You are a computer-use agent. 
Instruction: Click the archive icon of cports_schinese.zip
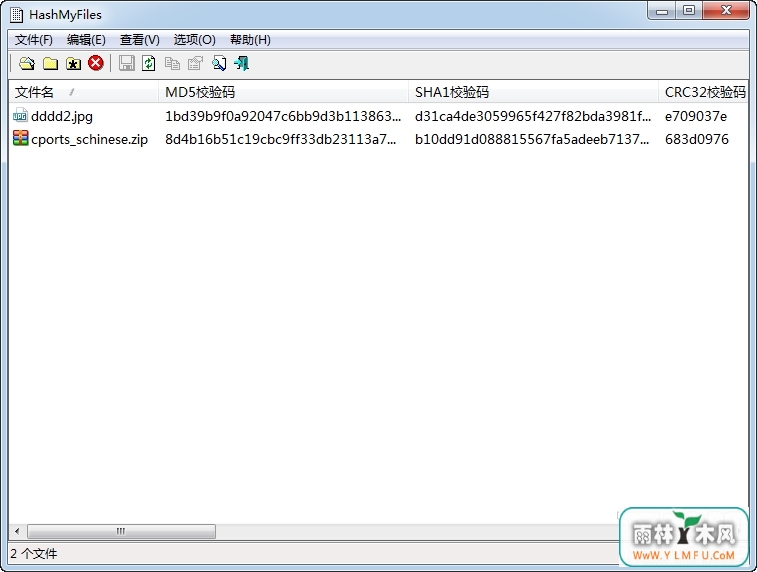click(20, 139)
